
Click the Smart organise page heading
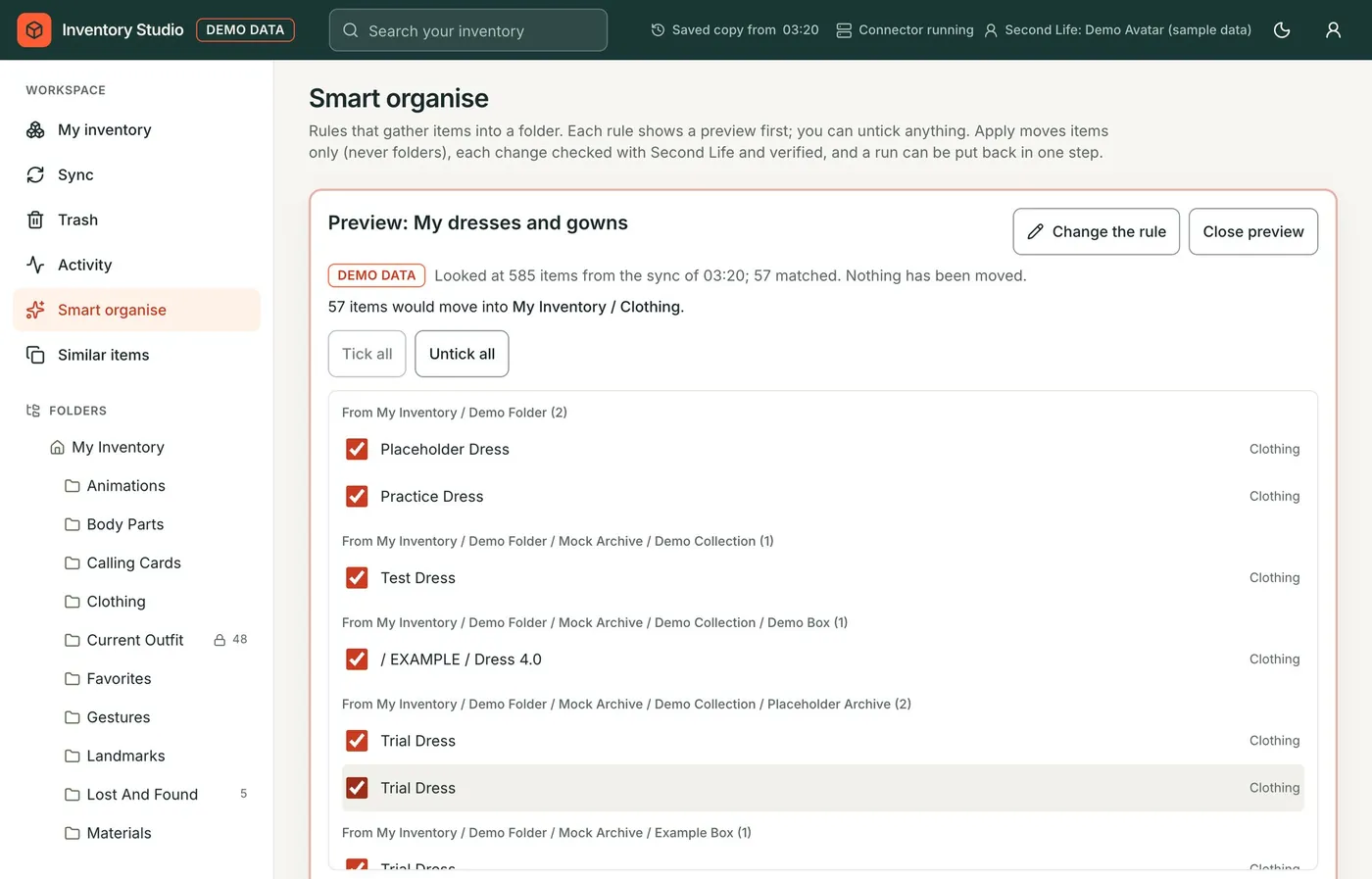[x=399, y=98]
